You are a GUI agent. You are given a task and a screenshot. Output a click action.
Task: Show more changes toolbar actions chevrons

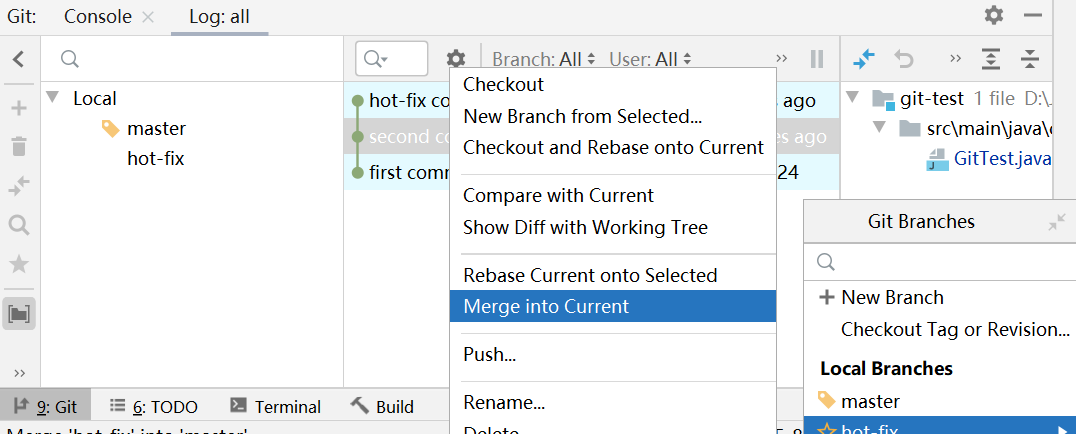(955, 59)
